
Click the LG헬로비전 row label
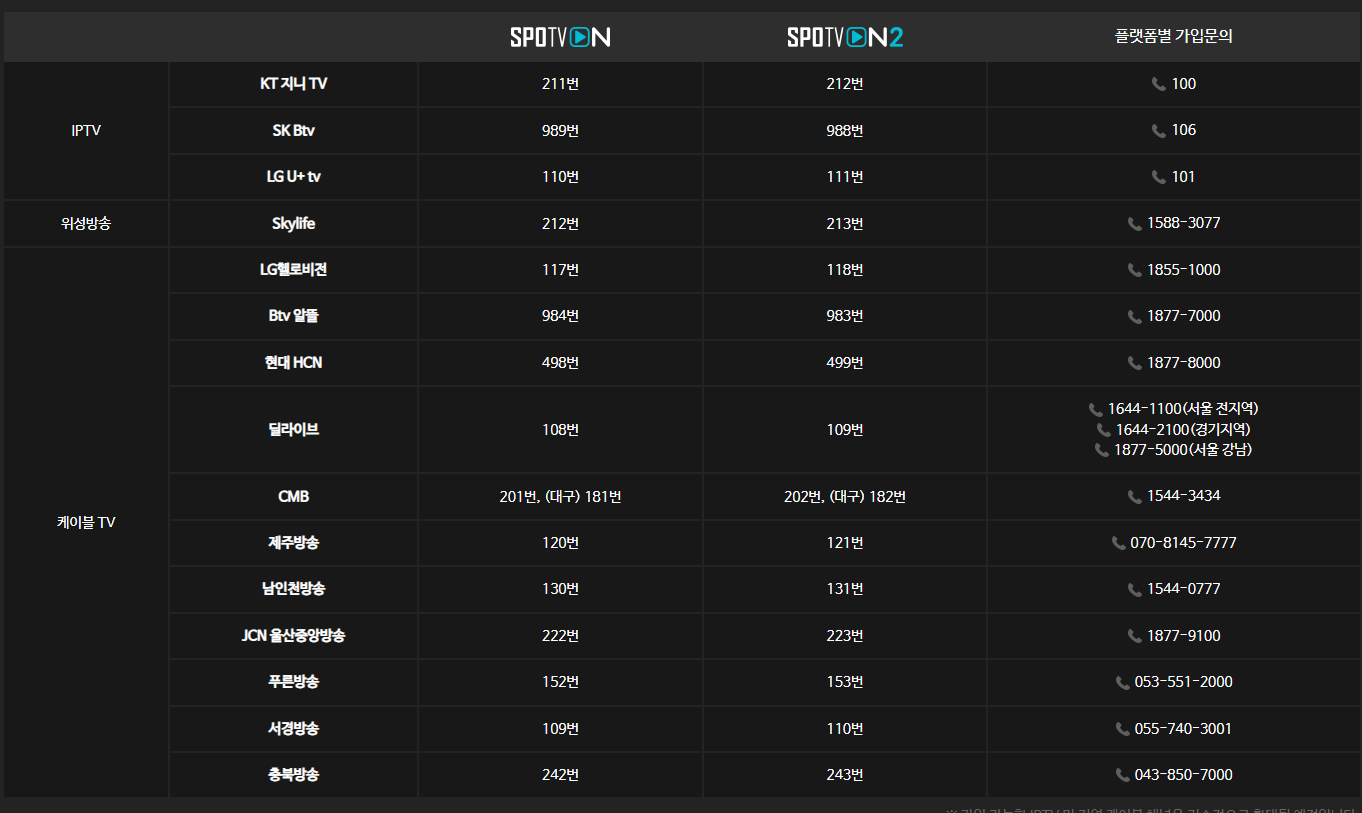[x=293, y=270]
